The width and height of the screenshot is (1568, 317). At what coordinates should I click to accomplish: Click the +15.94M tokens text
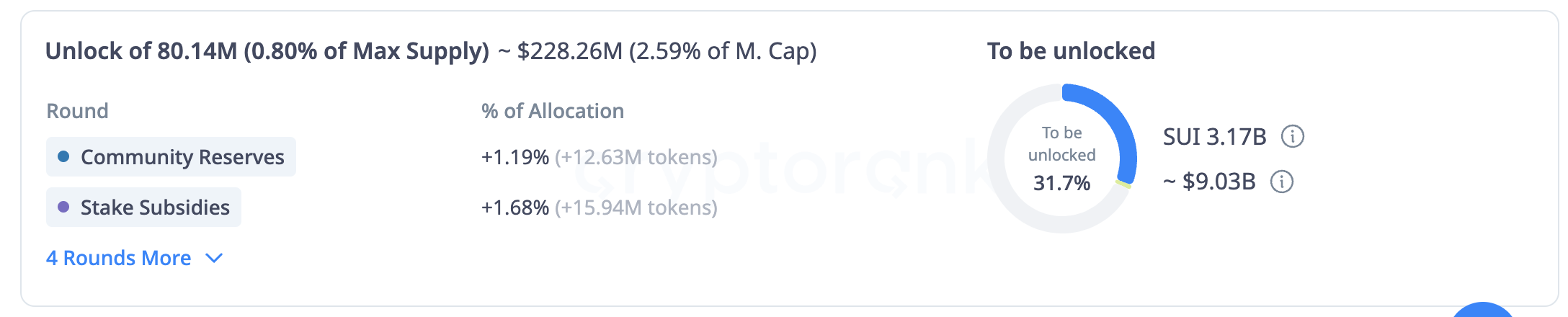tap(636, 207)
